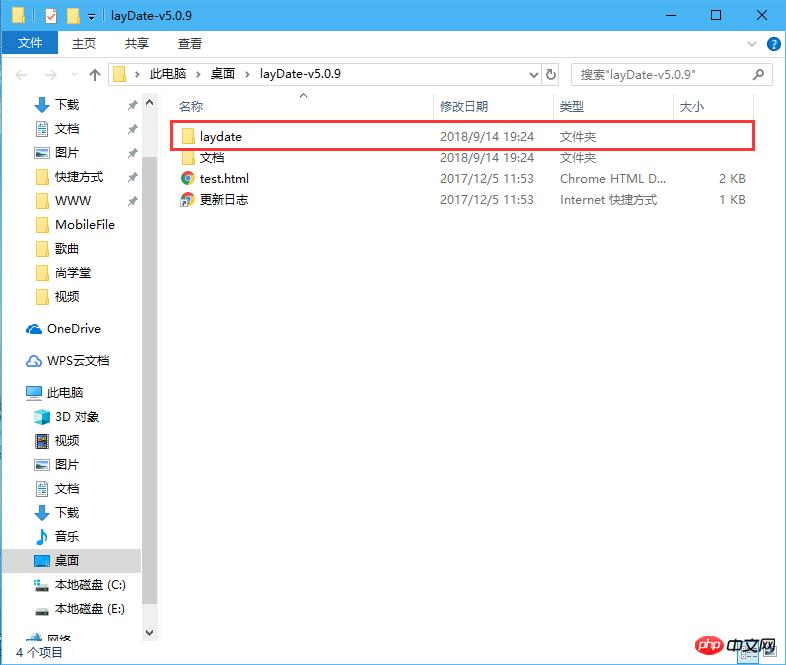Open the Quick Access Toolbar customize dropdown
The width and height of the screenshot is (786, 665).
point(91,17)
